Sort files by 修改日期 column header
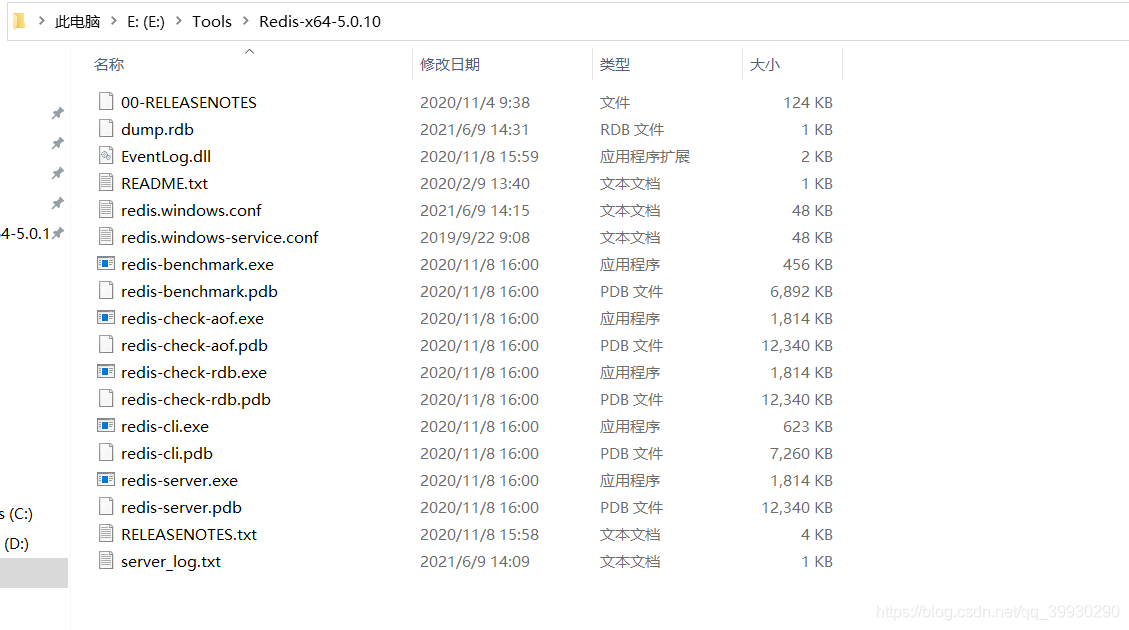Screen dimensions: 1129x630 pyautogui.click(x=450, y=64)
